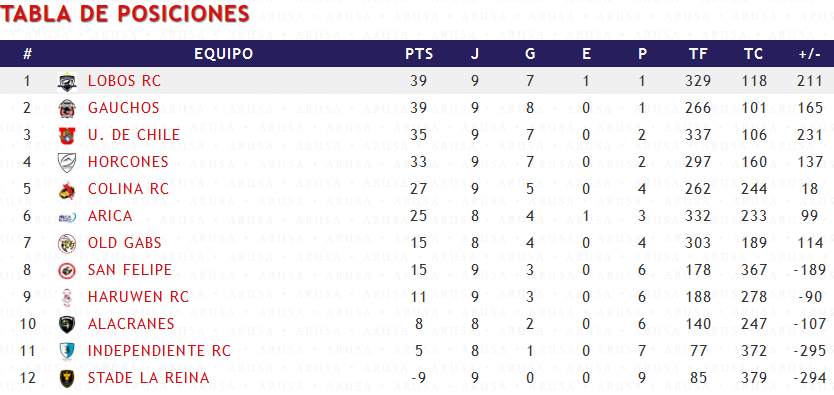Click the +/- column header
The height and width of the screenshot is (395, 834).
click(810, 54)
